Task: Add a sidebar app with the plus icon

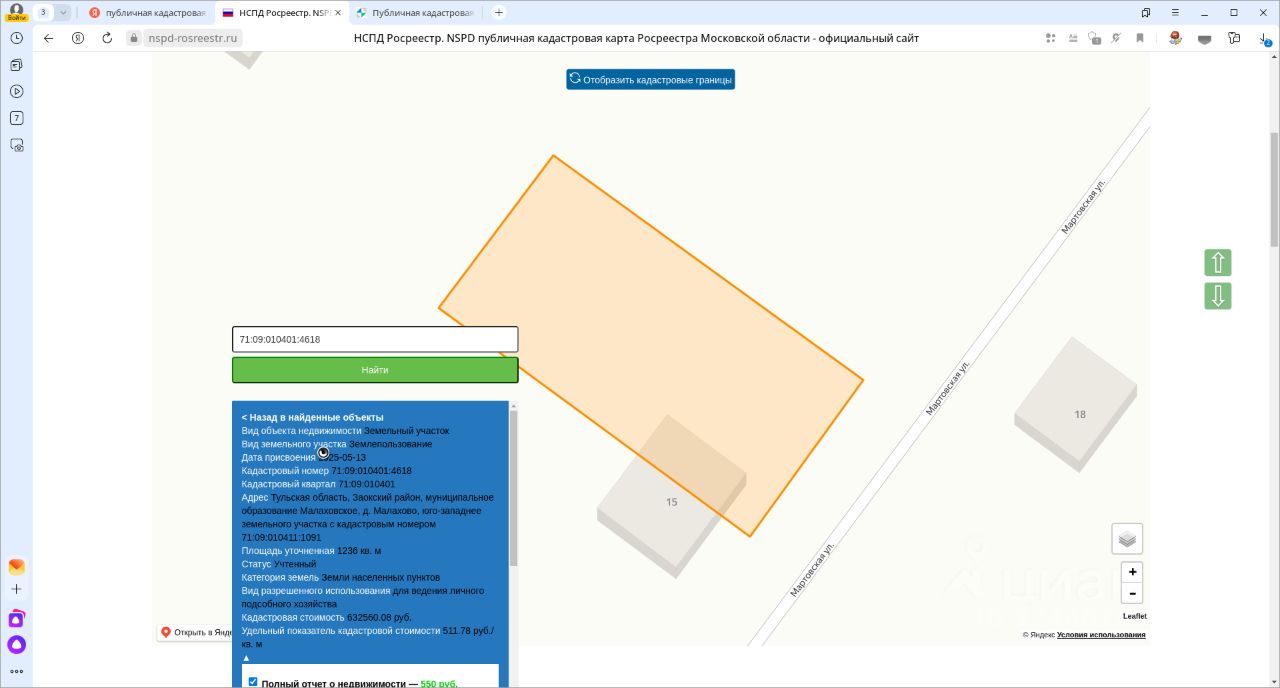Action: [16, 590]
